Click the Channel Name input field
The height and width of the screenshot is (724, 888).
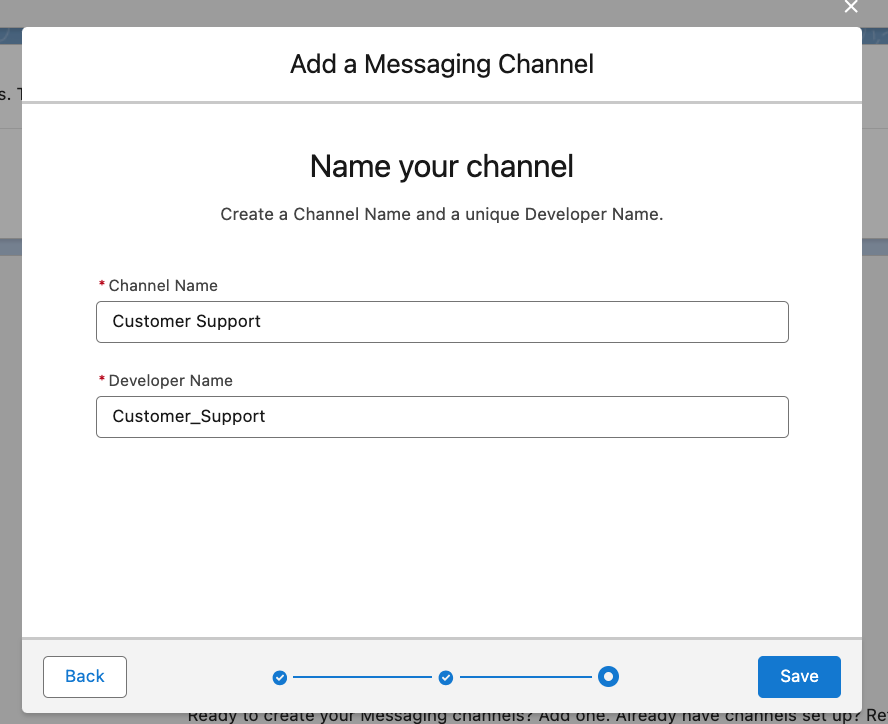click(x=442, y=322)
